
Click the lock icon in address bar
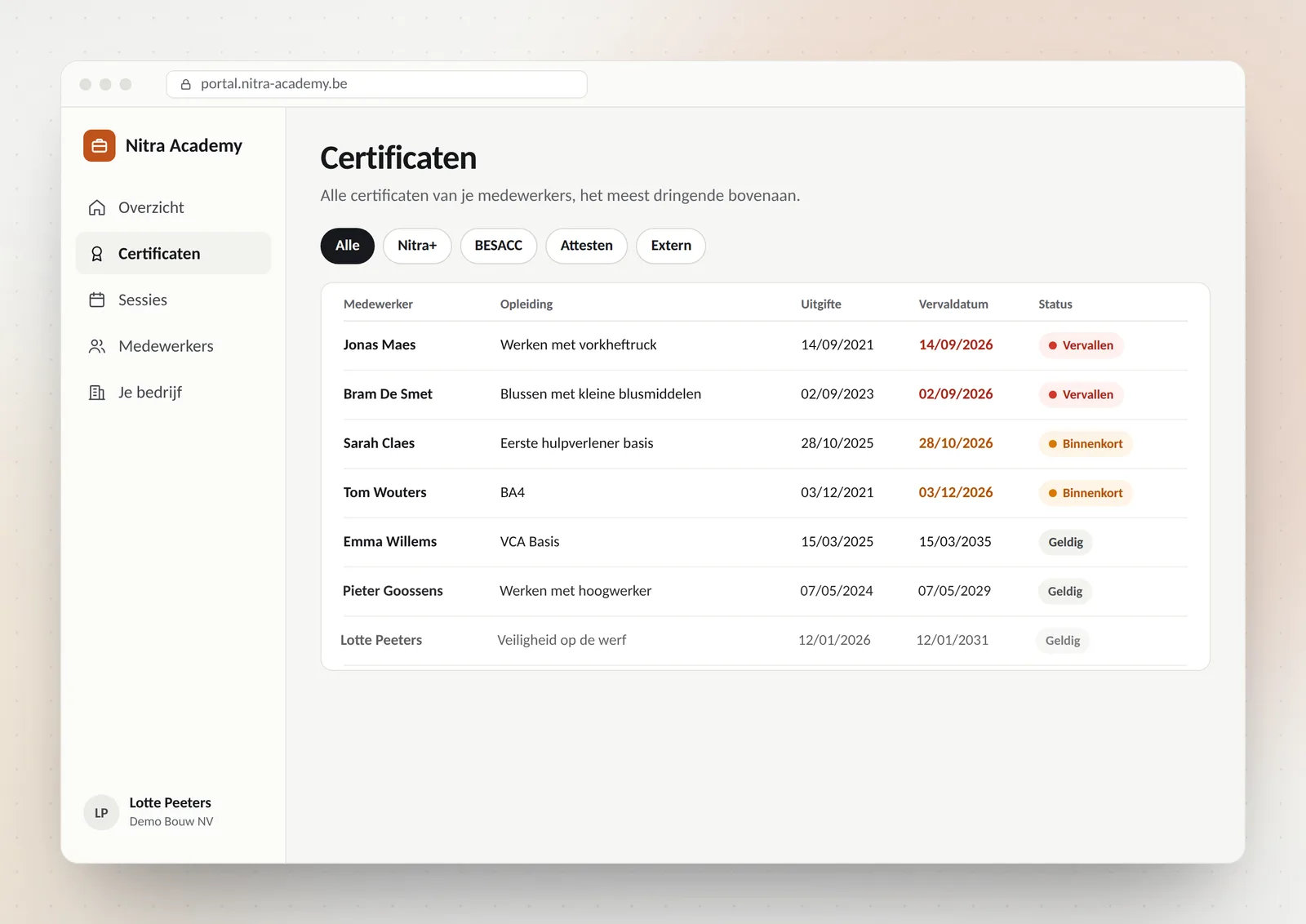pyautogui.click(x=185, y=84)
